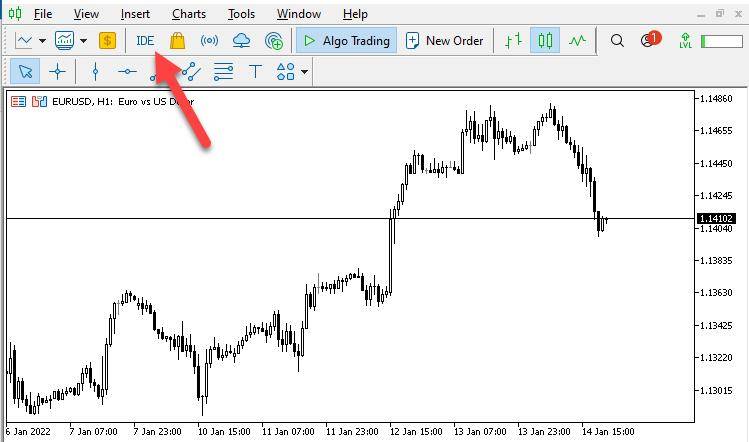This screenshot has width=749, height=442.
Task: Select the horizontal line tool
Action: (127, 72)
